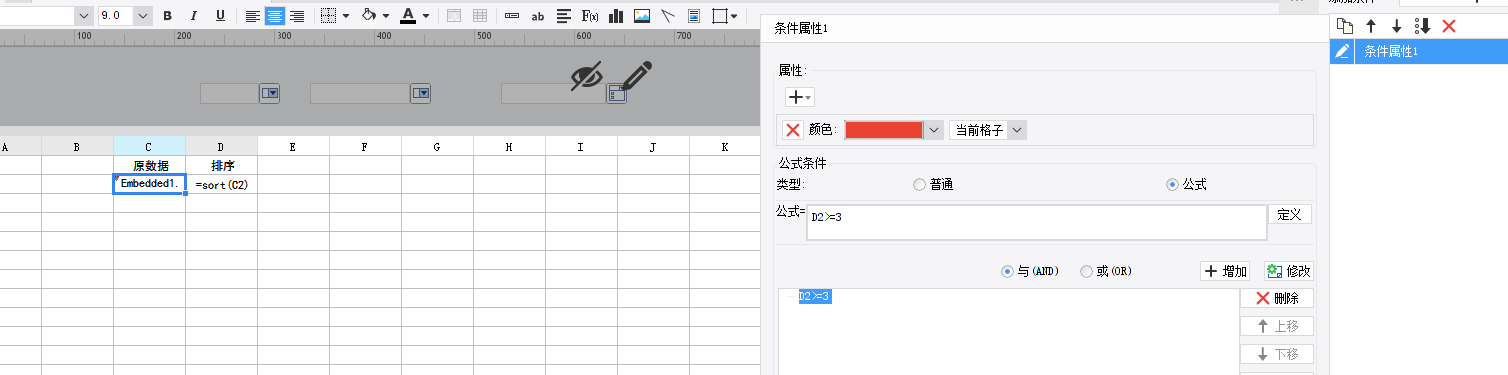1508x375 pixels.
Task: Toggle bold formatting
Action: point(168,16)
